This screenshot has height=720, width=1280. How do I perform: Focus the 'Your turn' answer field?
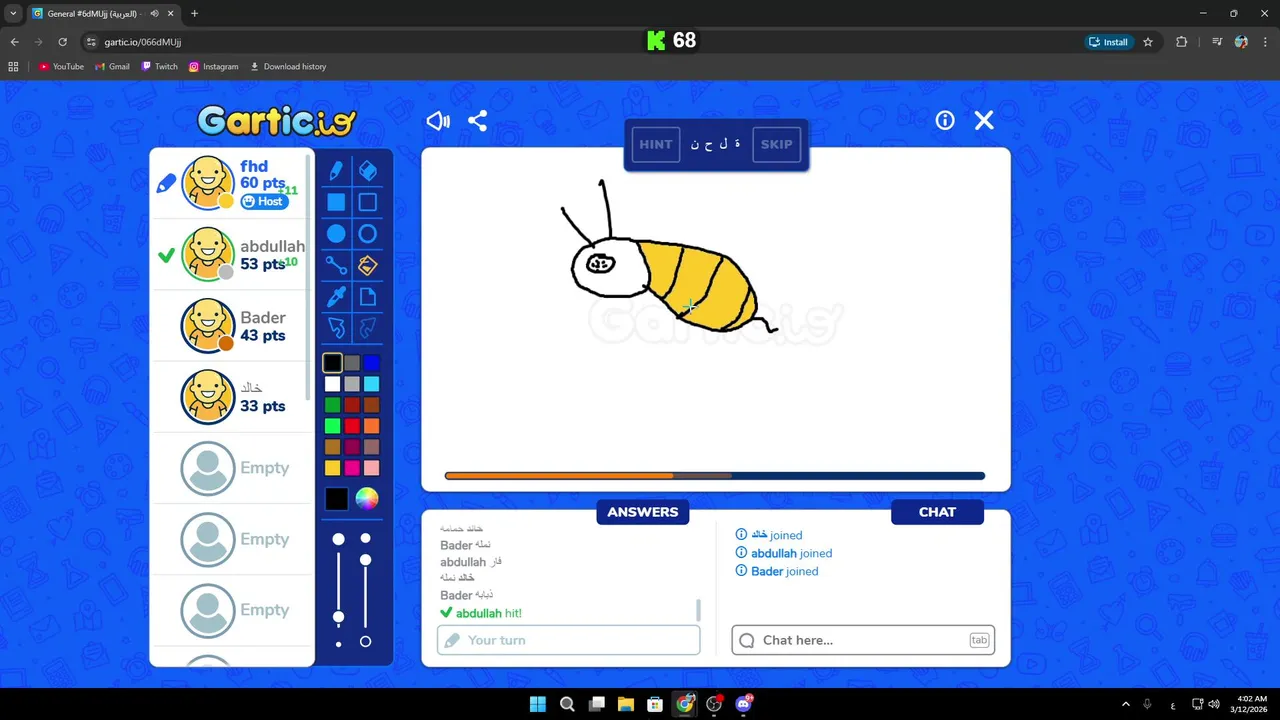pyautogui.click(x=568, y=640)
